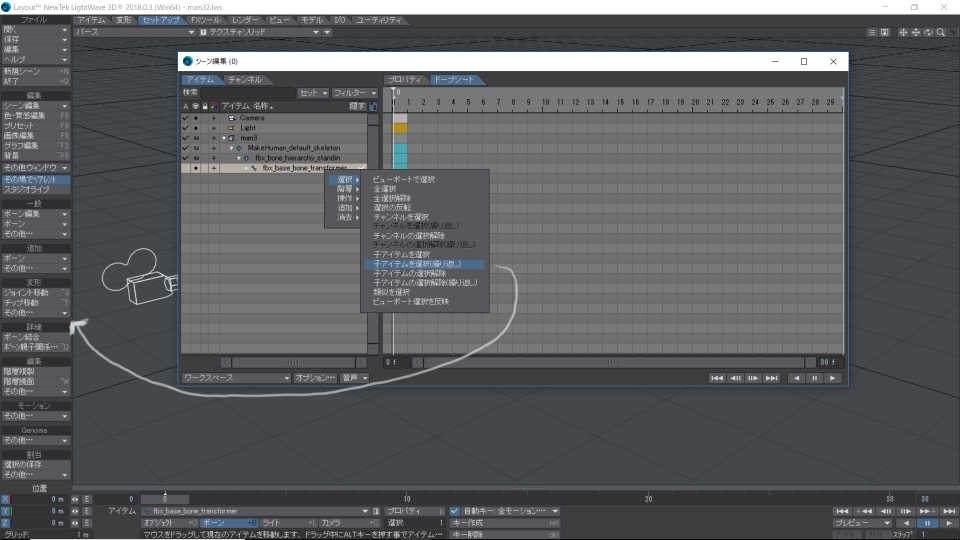The height and width of the screenshot is (540, 960).
Task: Click the X axis channel button
Action: pos(6,500)
